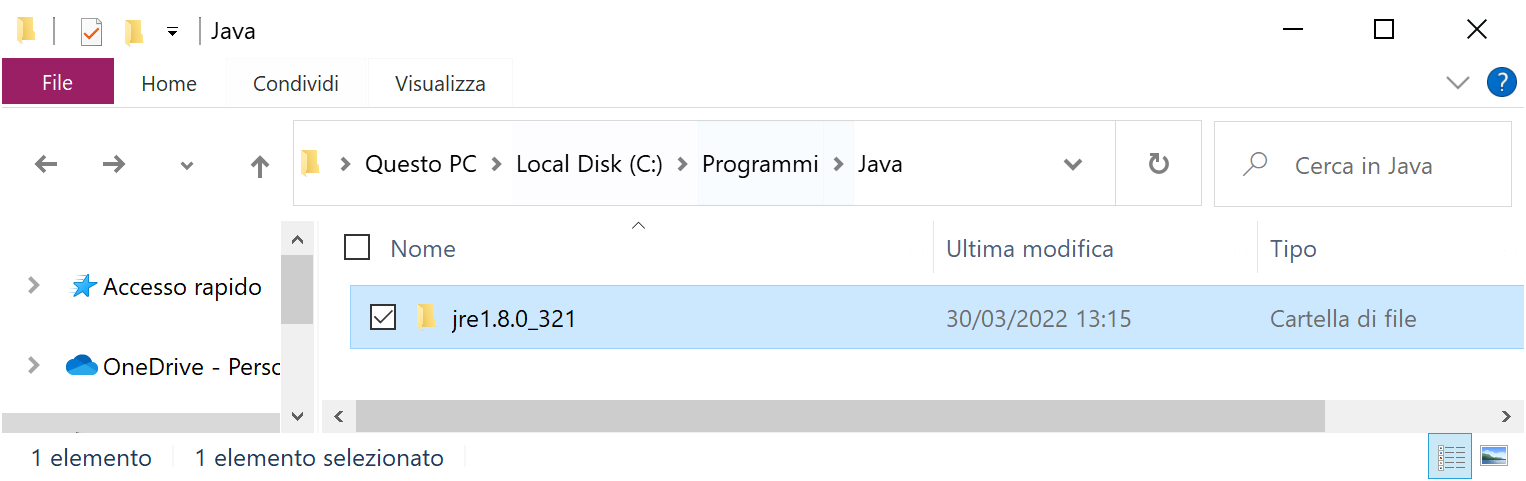Image resolution: width=1526 pixels, height=481 pixels.
Task: Click the Back navigation arrow
Action: (46, 164)
